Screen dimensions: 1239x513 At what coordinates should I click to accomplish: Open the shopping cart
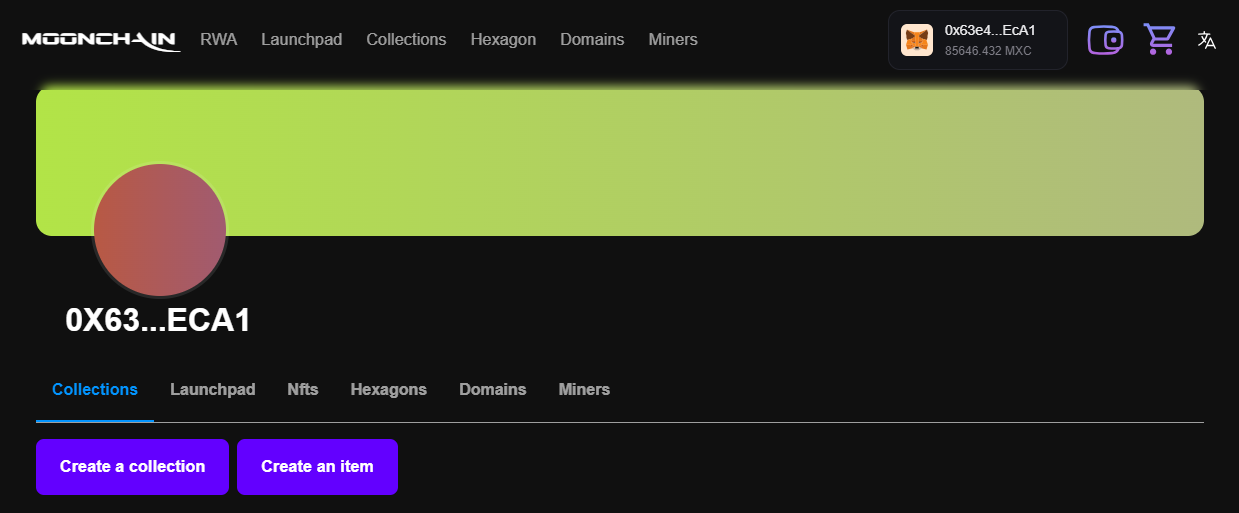coord(1160,40)
